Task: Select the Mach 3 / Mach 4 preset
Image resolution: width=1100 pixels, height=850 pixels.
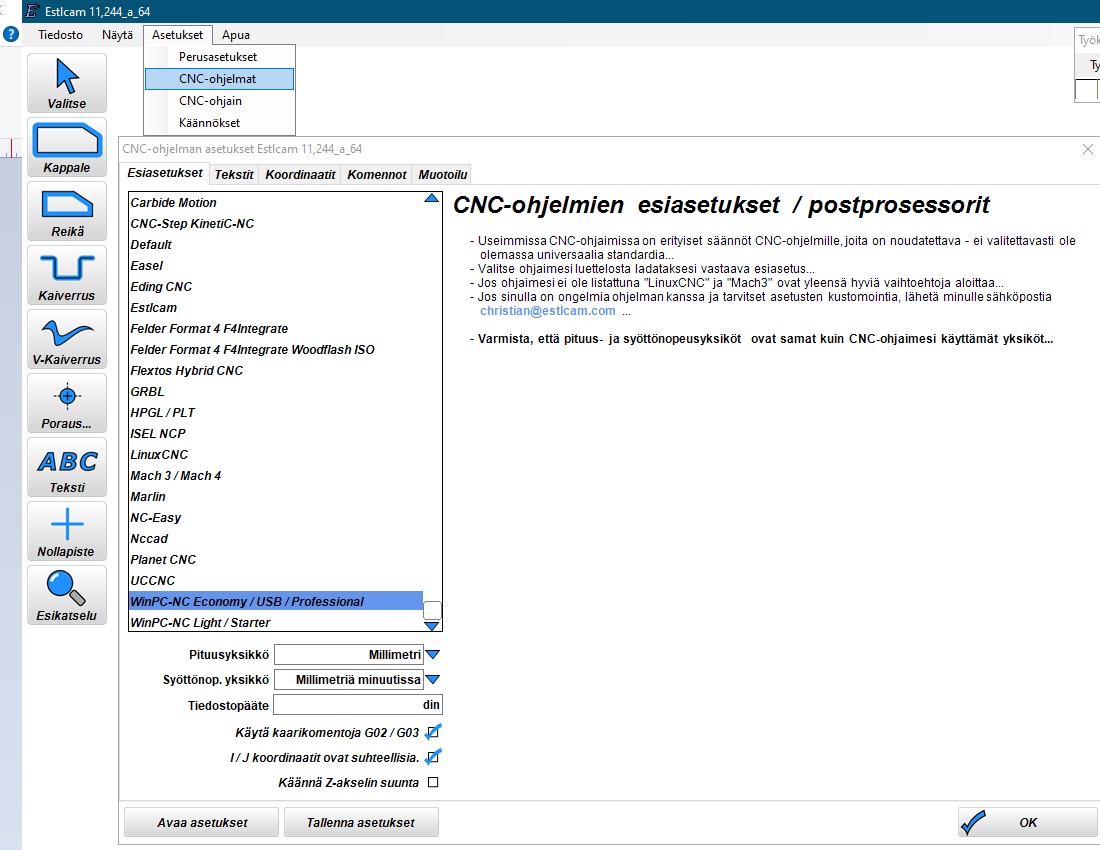Action: point(276,476)
